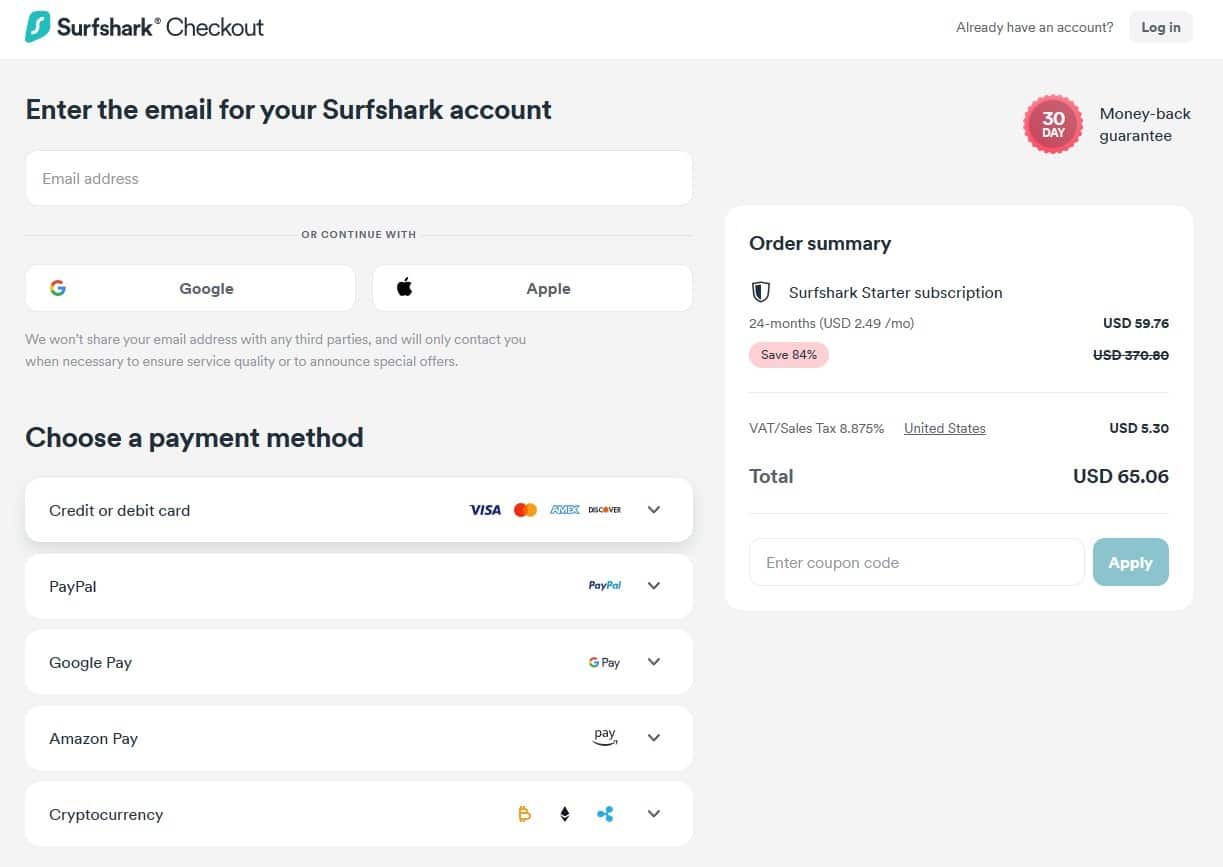Image resolution: width=1223 pixels, height=867 pixels.
Task: Click the Visa card icon
Action: 485,510
